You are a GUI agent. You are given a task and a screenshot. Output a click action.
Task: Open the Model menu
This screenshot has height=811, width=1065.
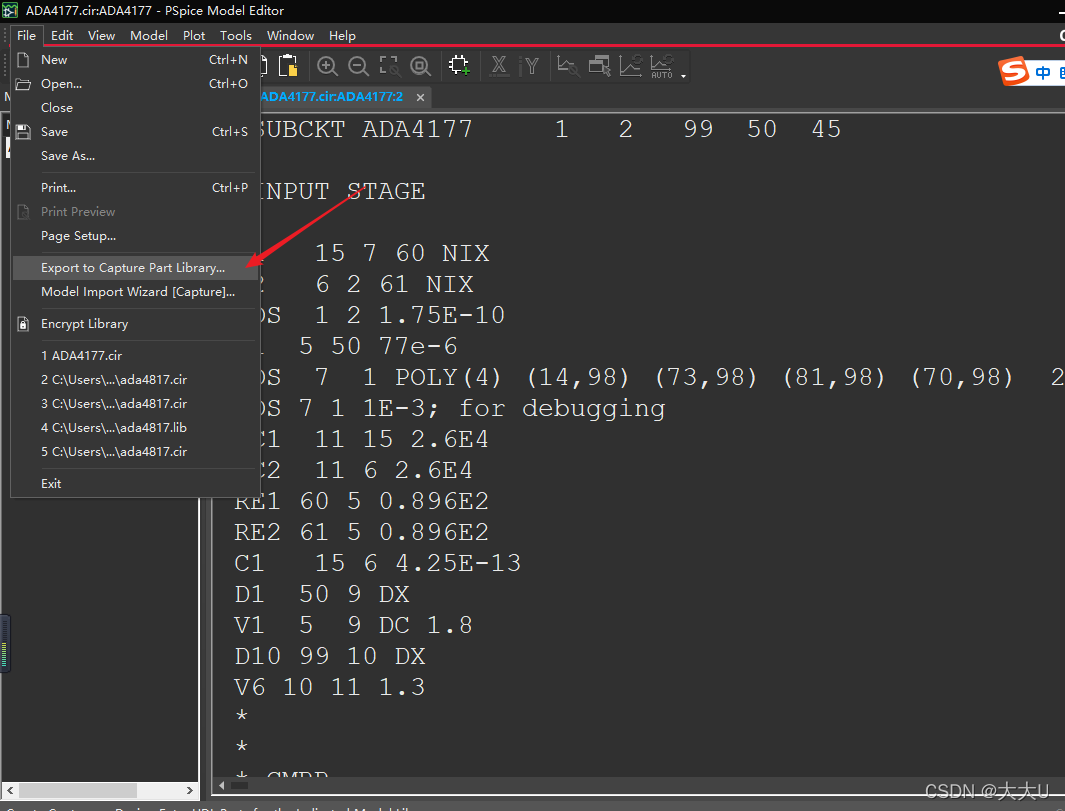pos(149,35)
